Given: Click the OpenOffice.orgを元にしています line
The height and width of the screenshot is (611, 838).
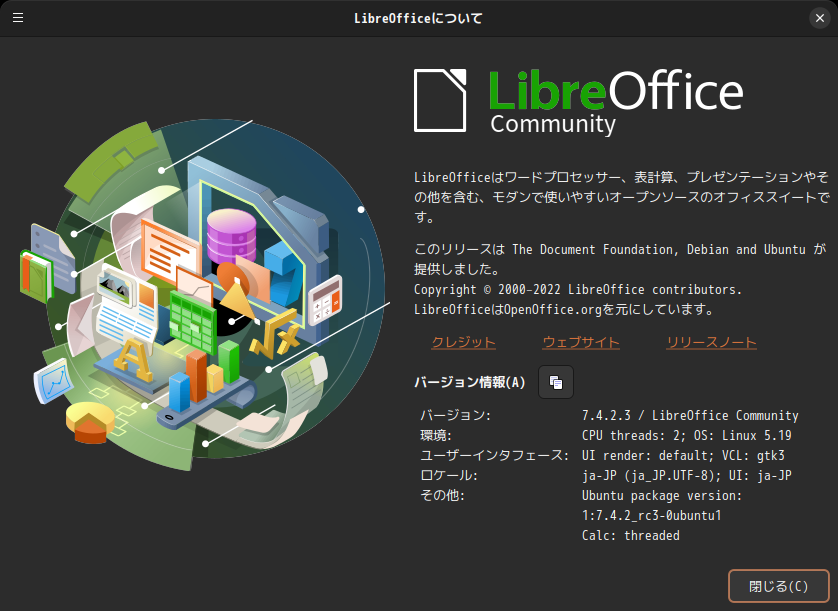Looking at the screenshot, I should (564, 310).
